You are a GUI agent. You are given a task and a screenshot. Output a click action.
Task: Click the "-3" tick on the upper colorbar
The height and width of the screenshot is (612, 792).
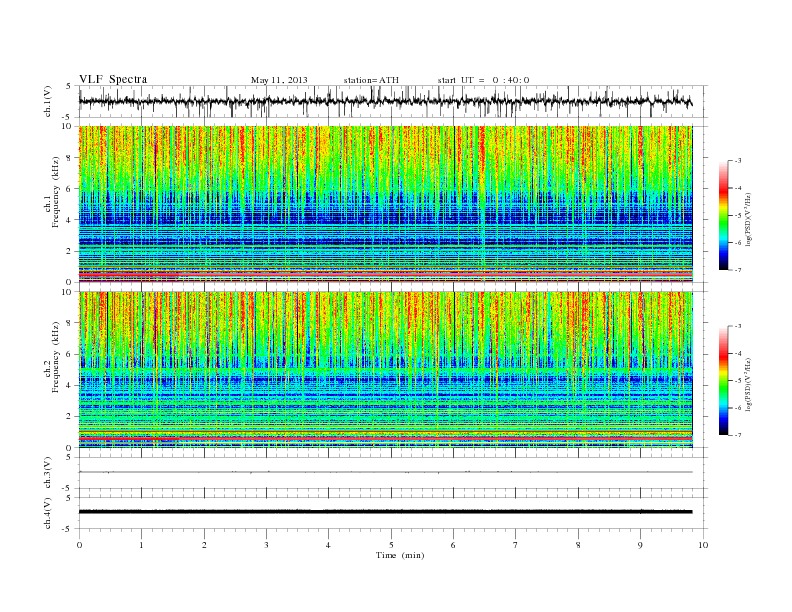click(x=738, y=161)
